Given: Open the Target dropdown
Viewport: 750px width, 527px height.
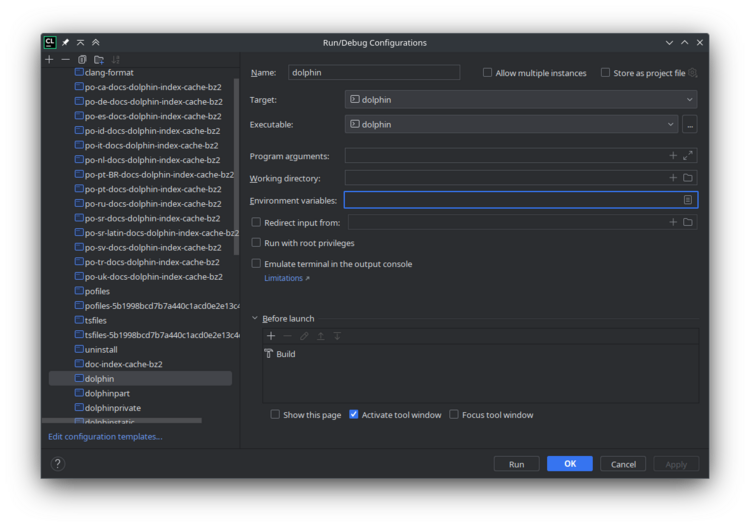Looking at the screenshot, I should 689,100.
